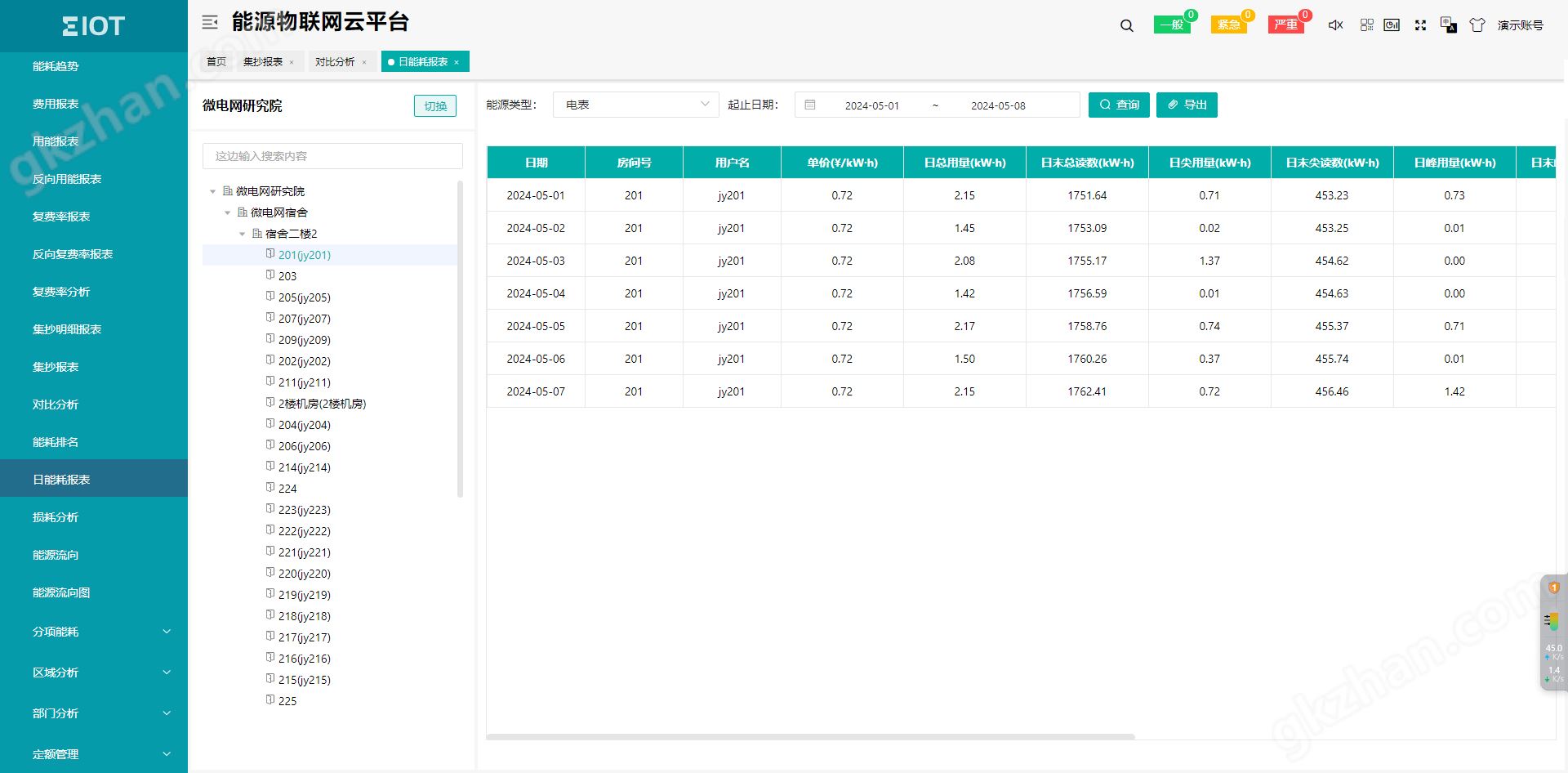Click the 查询 button

[1119, 105]
